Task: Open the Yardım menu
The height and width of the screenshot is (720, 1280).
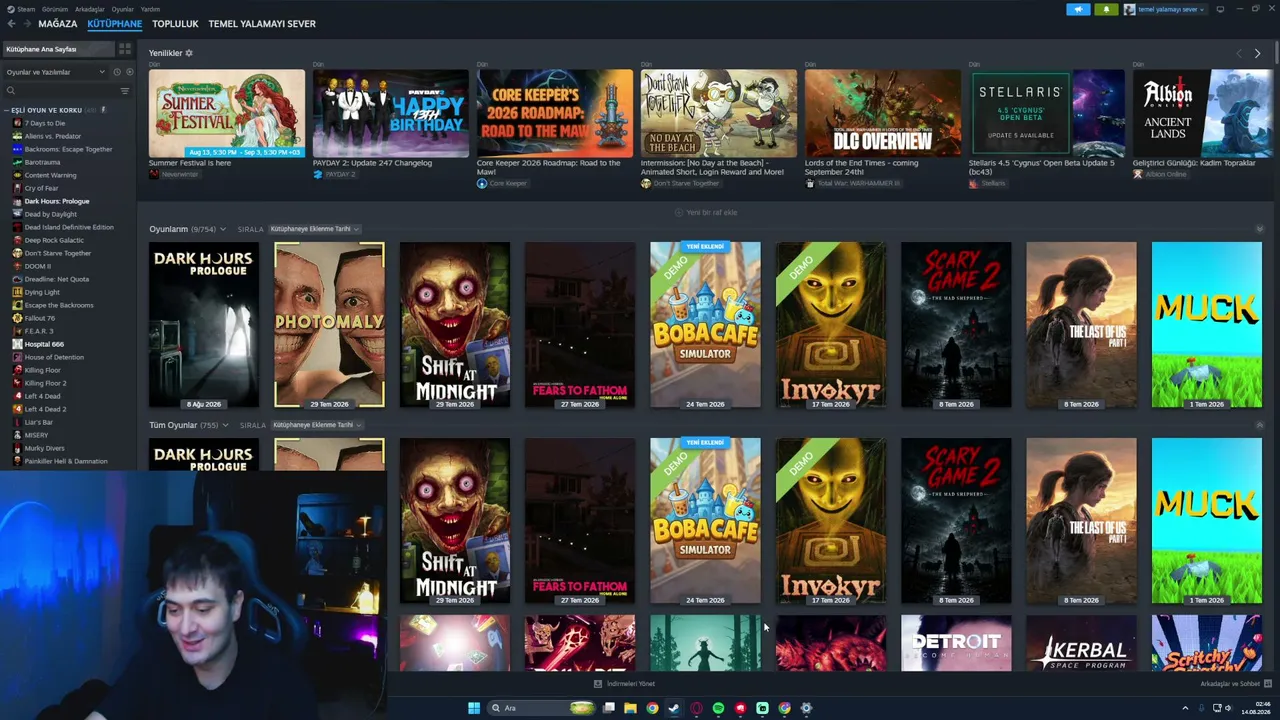Action: (150, 9)
